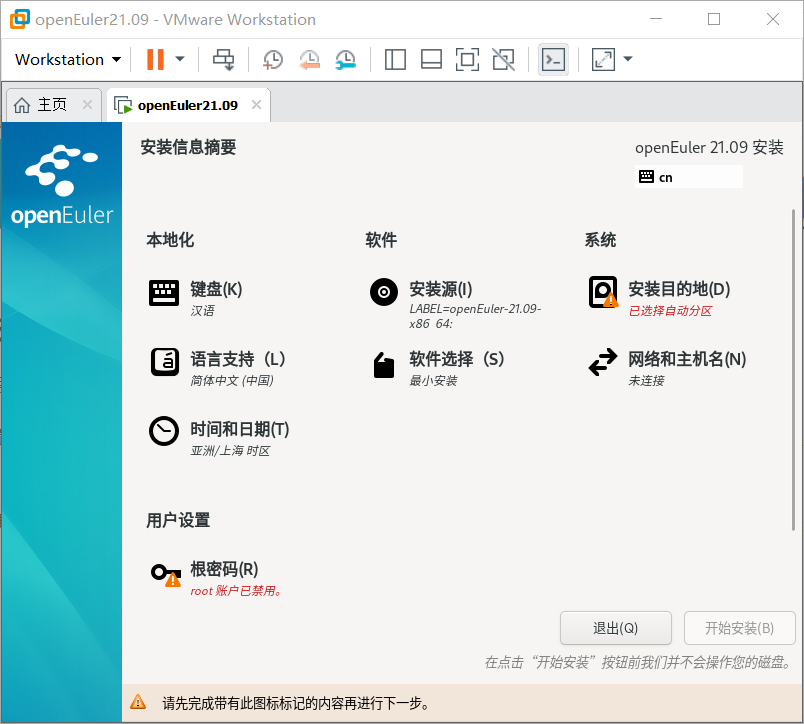Click the 安装源(I) label
The width and height of the screenshot is (804, 724).
441,289
